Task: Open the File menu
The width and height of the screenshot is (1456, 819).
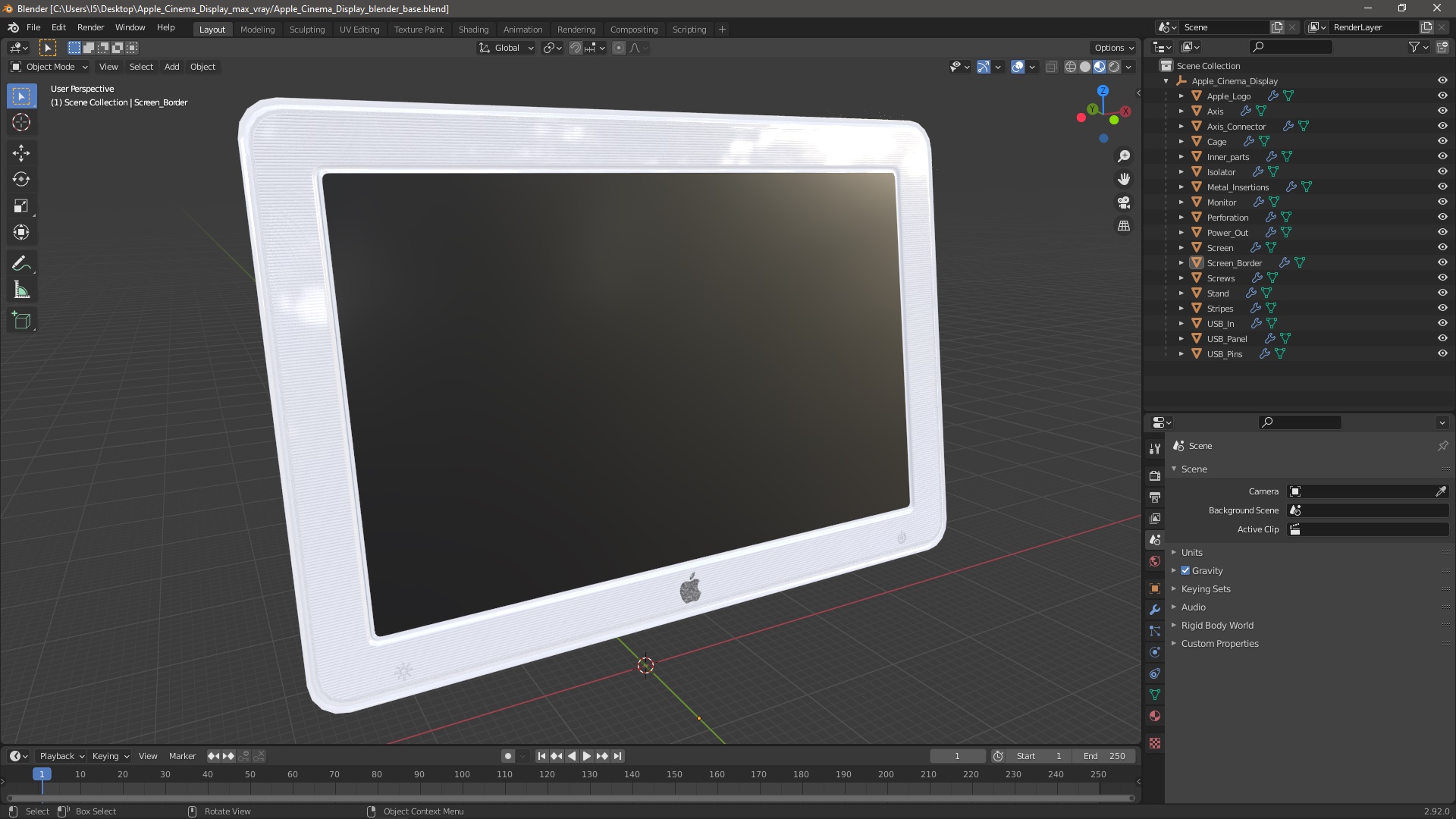Action: coord(33,27)
